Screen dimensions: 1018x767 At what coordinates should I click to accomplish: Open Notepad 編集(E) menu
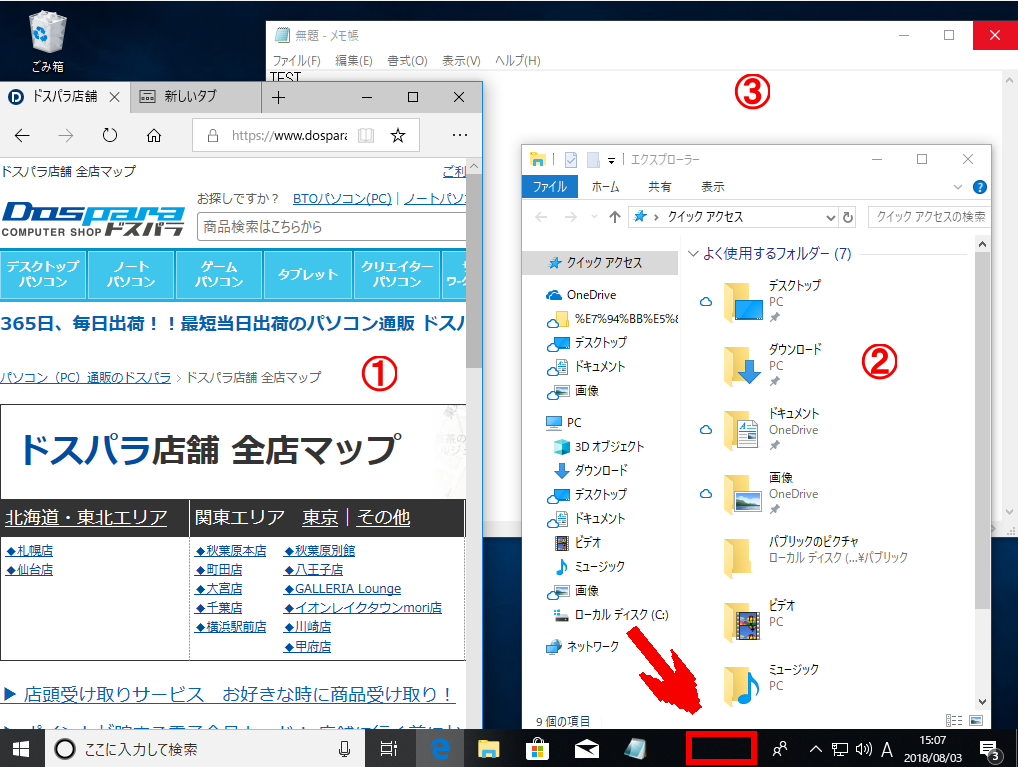pyautogui.click(x=354, y=60)
